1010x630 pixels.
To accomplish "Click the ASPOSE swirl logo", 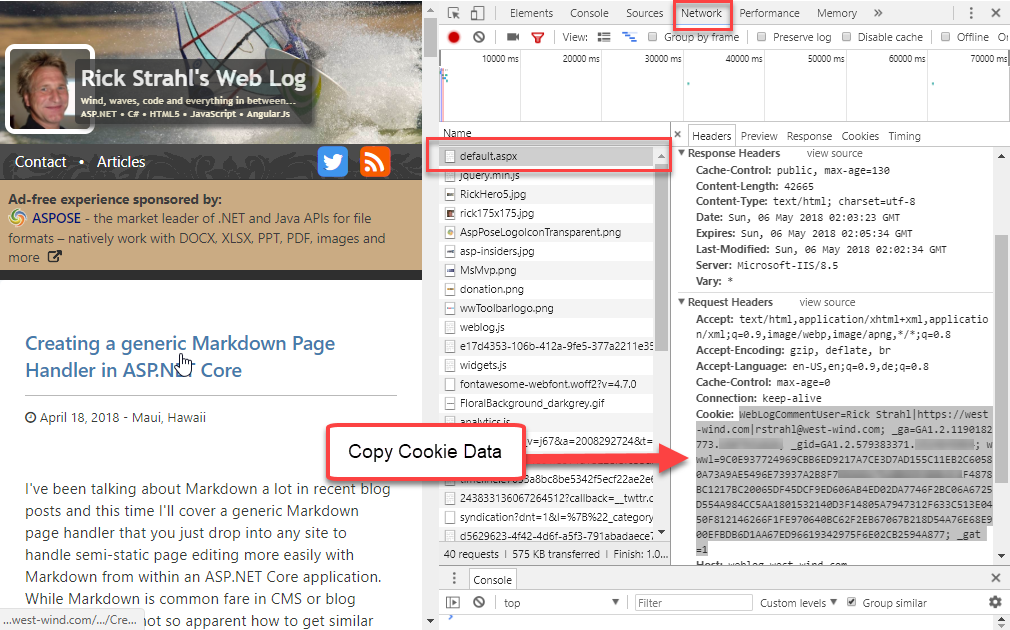I will 17,218.
